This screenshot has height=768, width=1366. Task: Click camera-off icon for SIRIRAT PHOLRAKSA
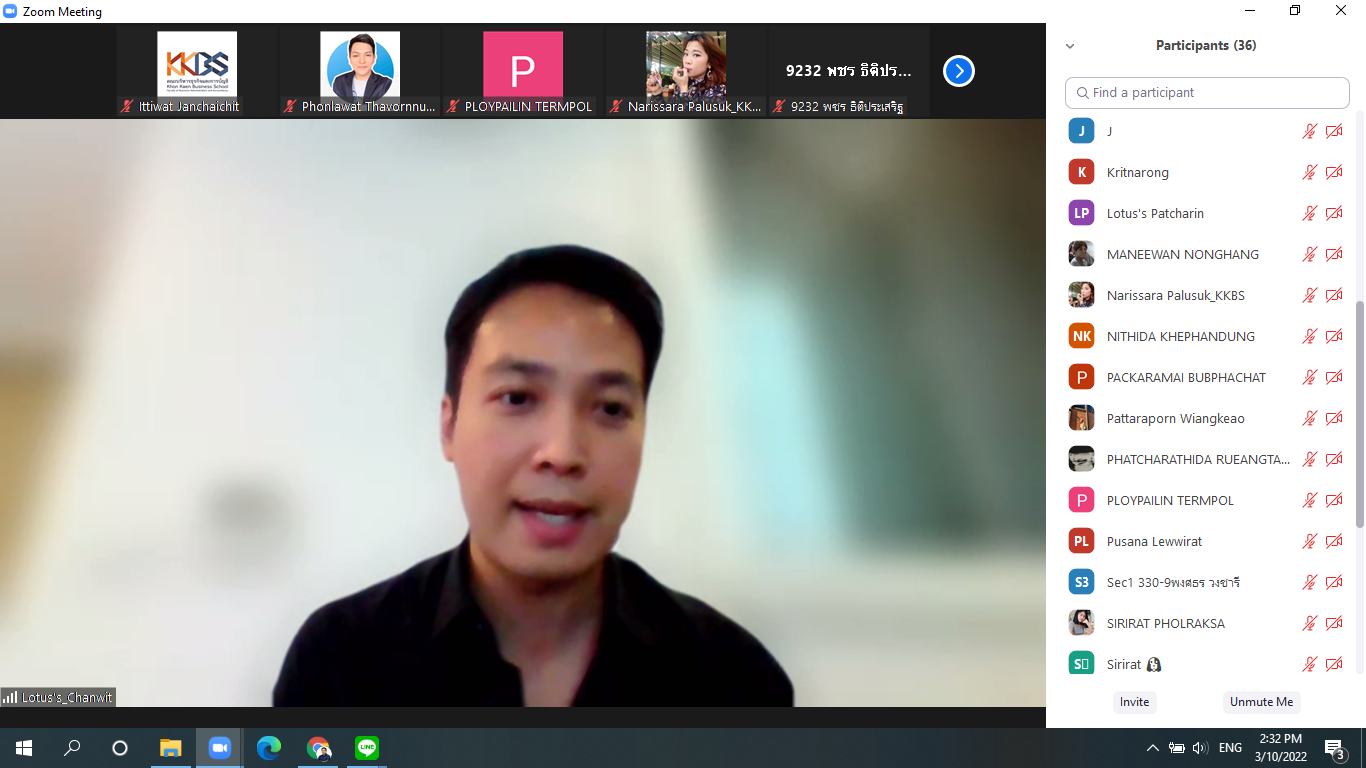[x=1334, y=623]
